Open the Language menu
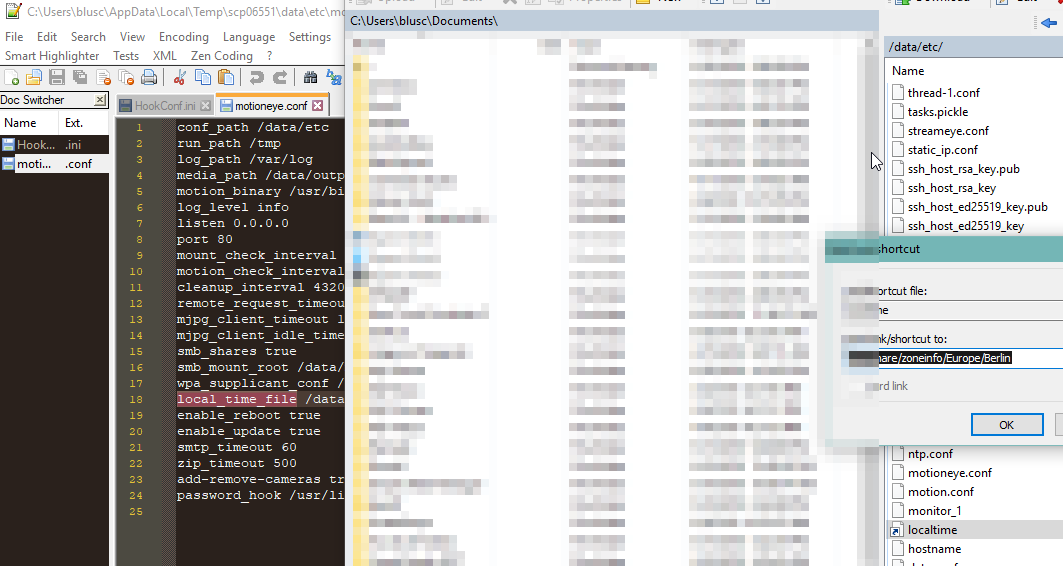This screenshot has height=566, width=1063. (249, 37)
